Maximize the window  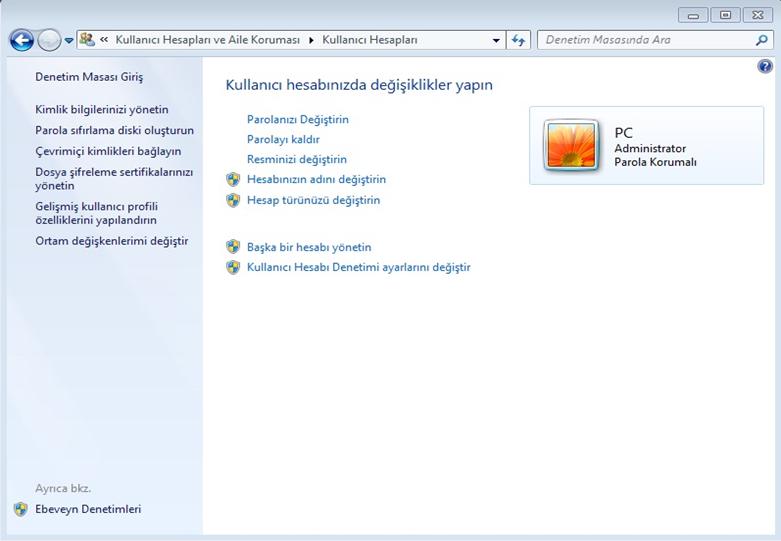pos(725,15)
